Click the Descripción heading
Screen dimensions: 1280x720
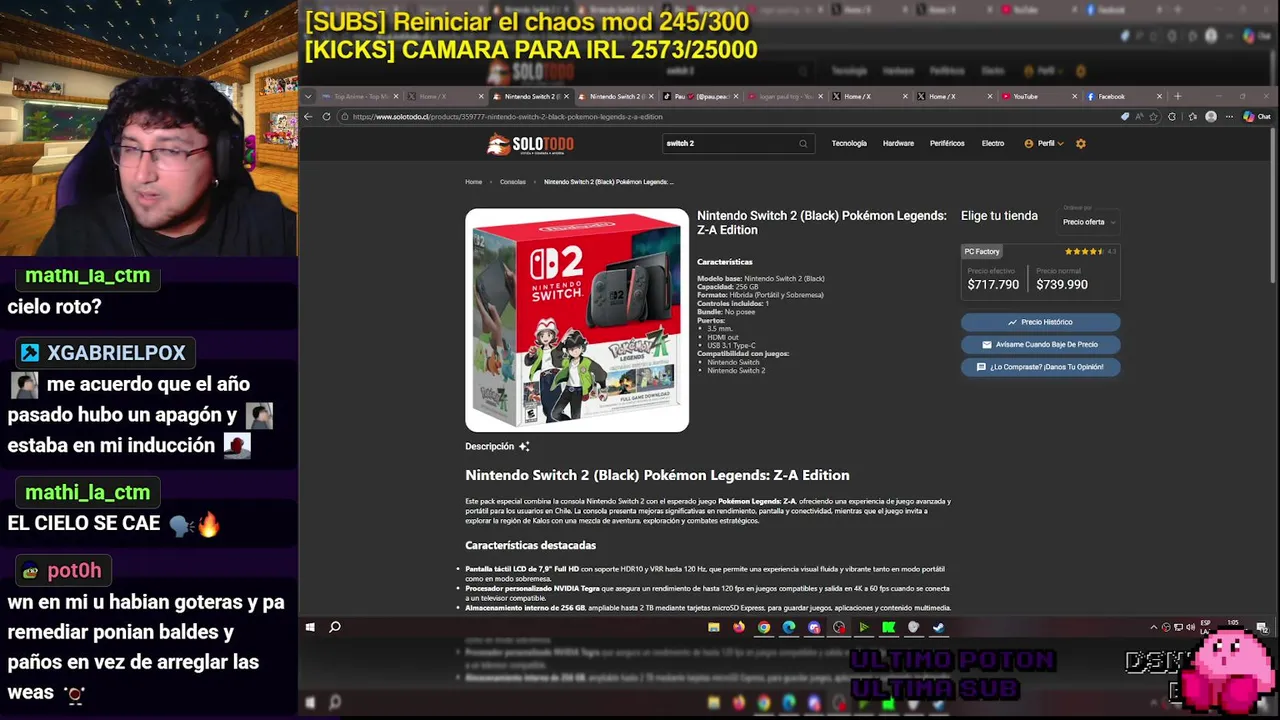[x=489, y=446]
